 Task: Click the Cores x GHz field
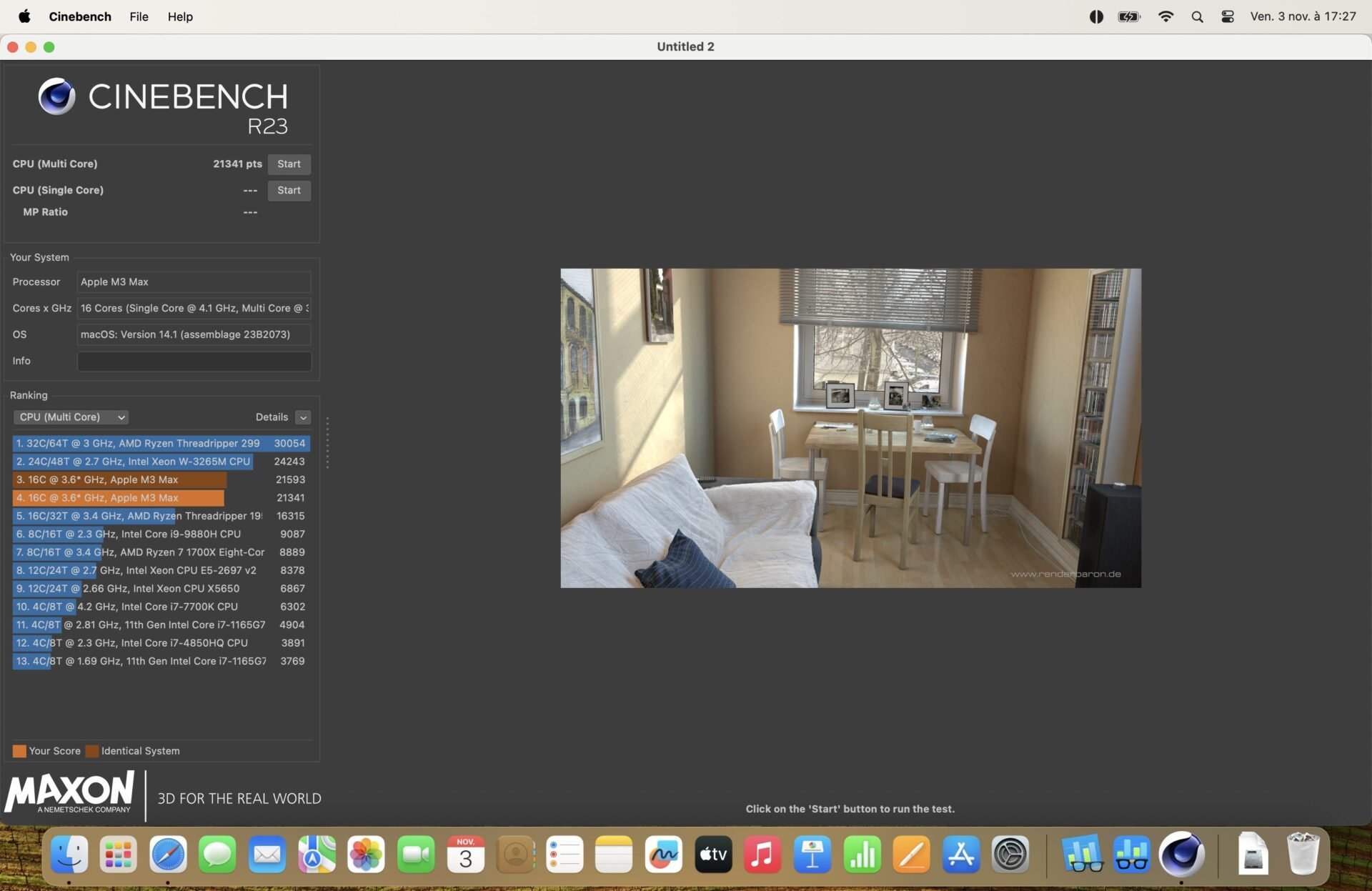tap(194, 308)
